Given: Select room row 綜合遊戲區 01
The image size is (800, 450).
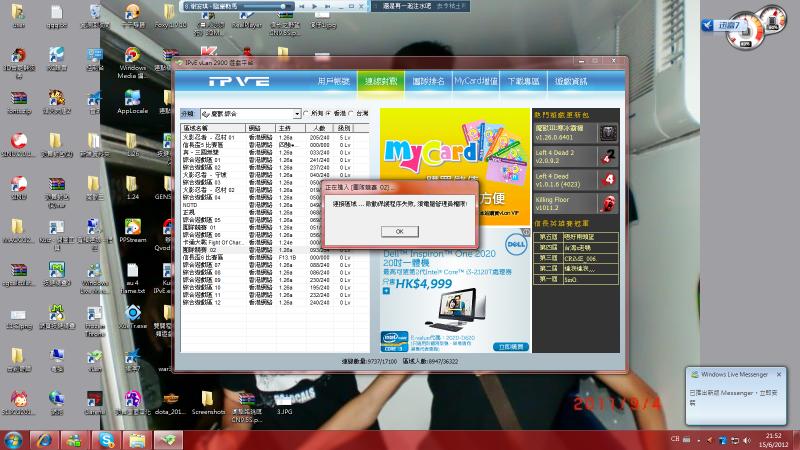Looking at the screenshot, I should tap(274, 160).
